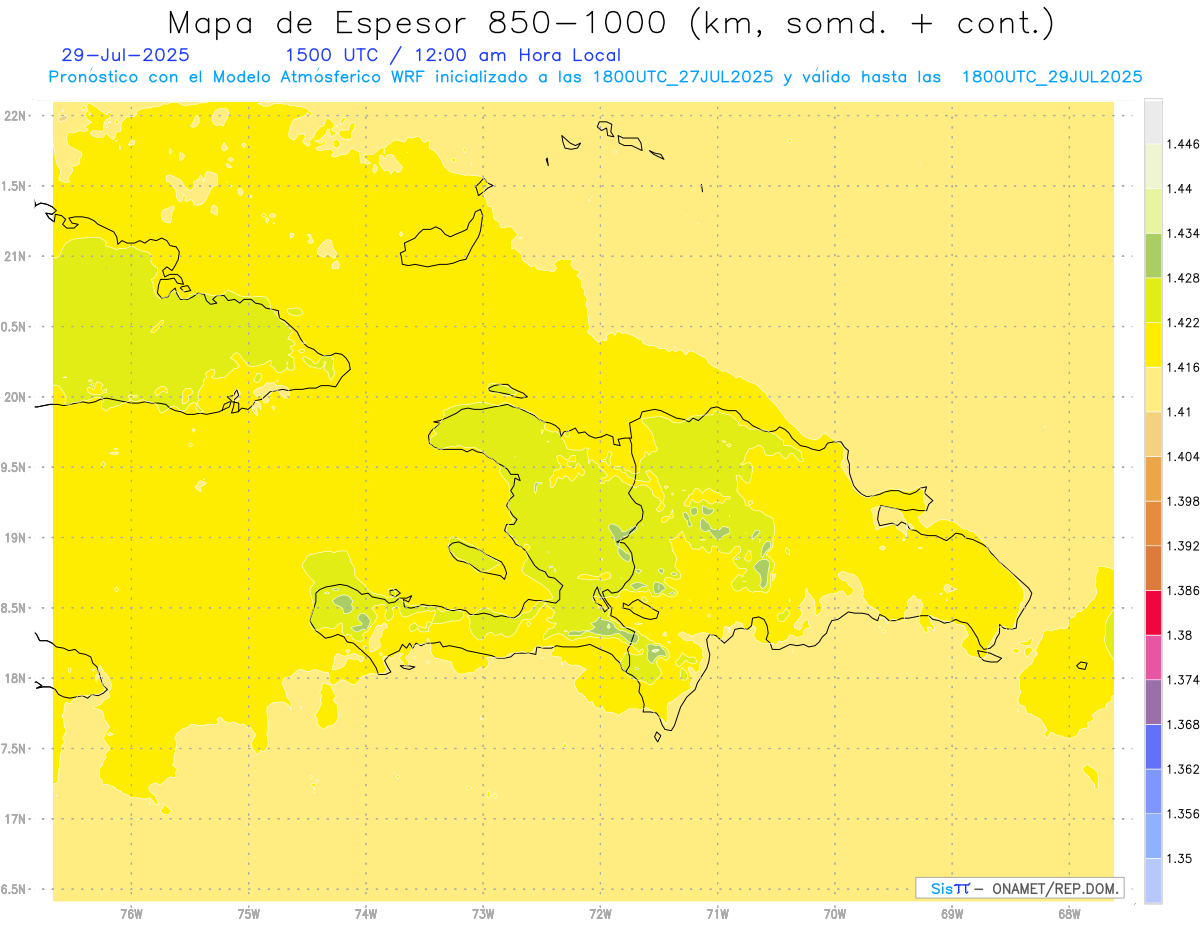Viewport: 1200px width, 927px height.
Task: Click the 21N latitude label
Action: [x=16, y=257]
